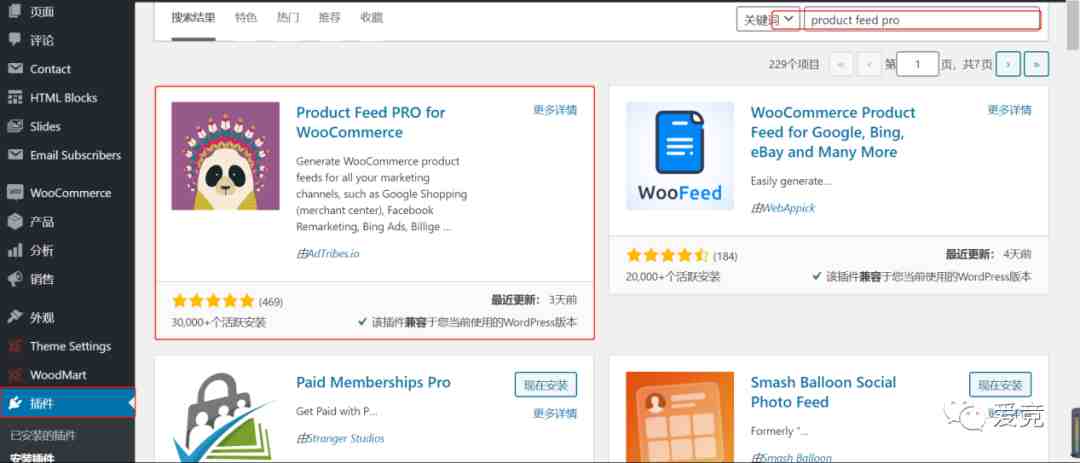Go to the first page of results
The height and width of the screenshot is (463, 1080).
coord(841,64)
